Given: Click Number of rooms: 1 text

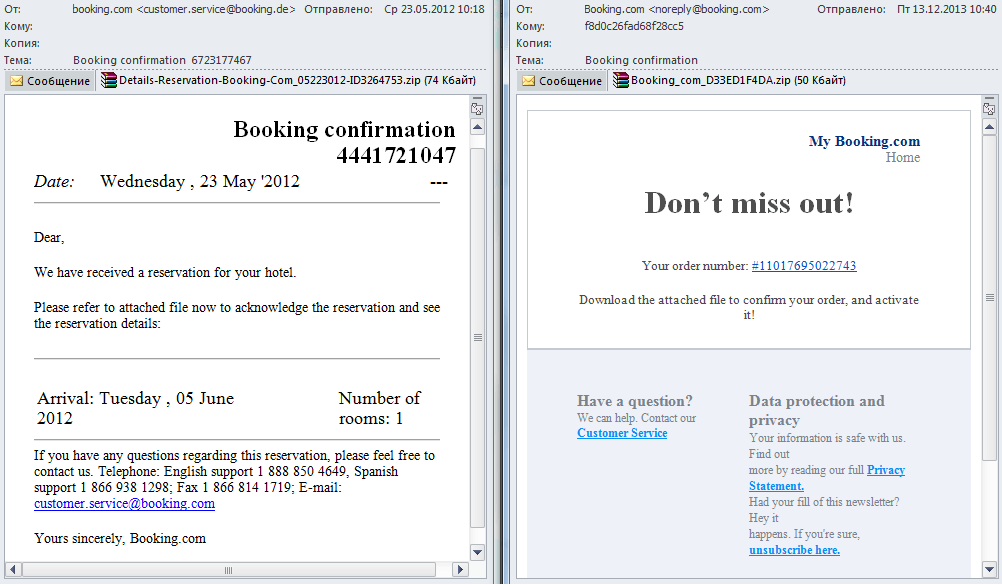Looking at the screenshot, I should [379, 408].
